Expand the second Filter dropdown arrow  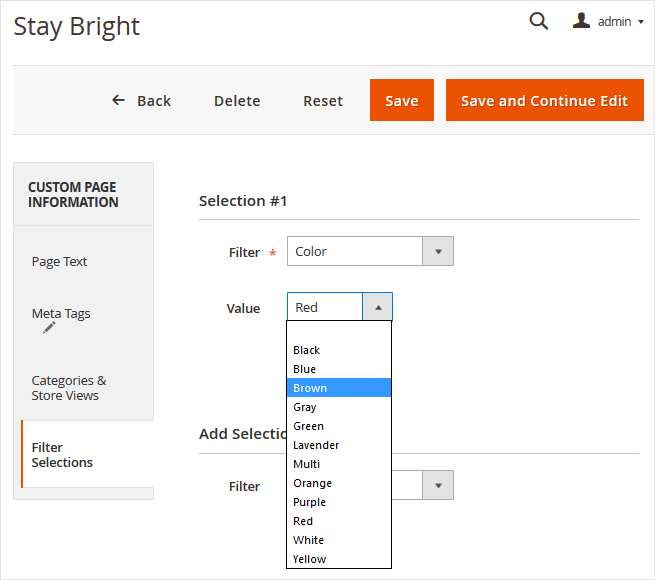tap(437, 486)
